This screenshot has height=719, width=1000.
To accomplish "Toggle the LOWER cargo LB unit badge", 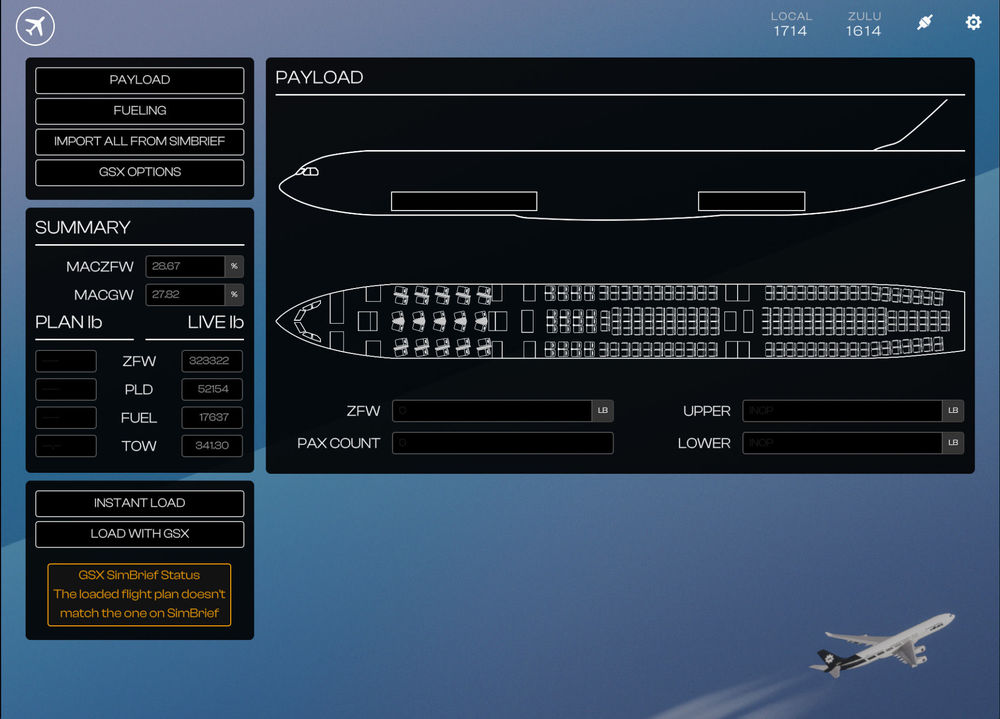I will pos(953,443).
